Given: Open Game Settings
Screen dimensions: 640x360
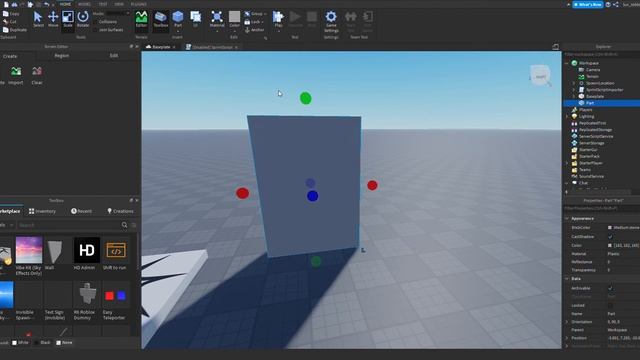Looking at the screenshot, I should [331, 21].
